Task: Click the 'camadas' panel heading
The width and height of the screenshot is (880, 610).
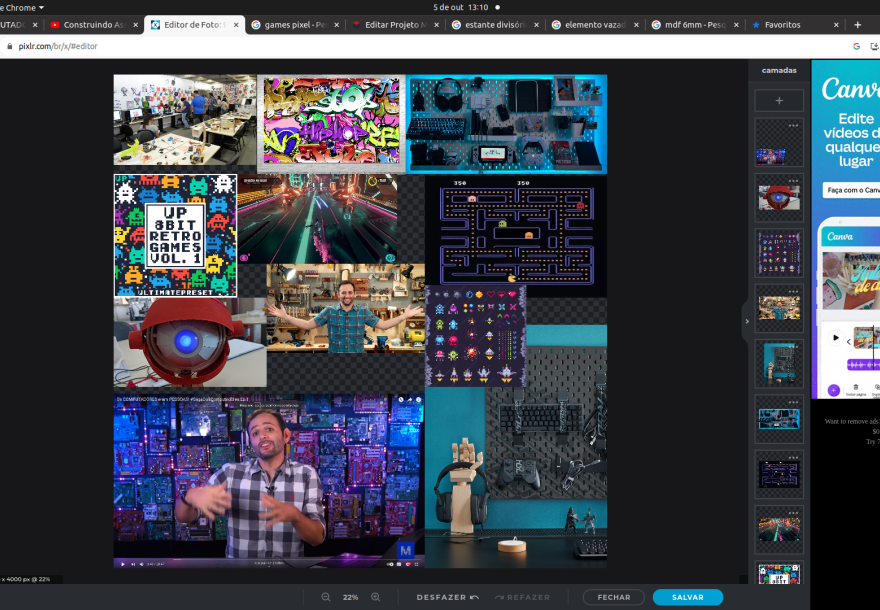Action: [x=779, y=70]
